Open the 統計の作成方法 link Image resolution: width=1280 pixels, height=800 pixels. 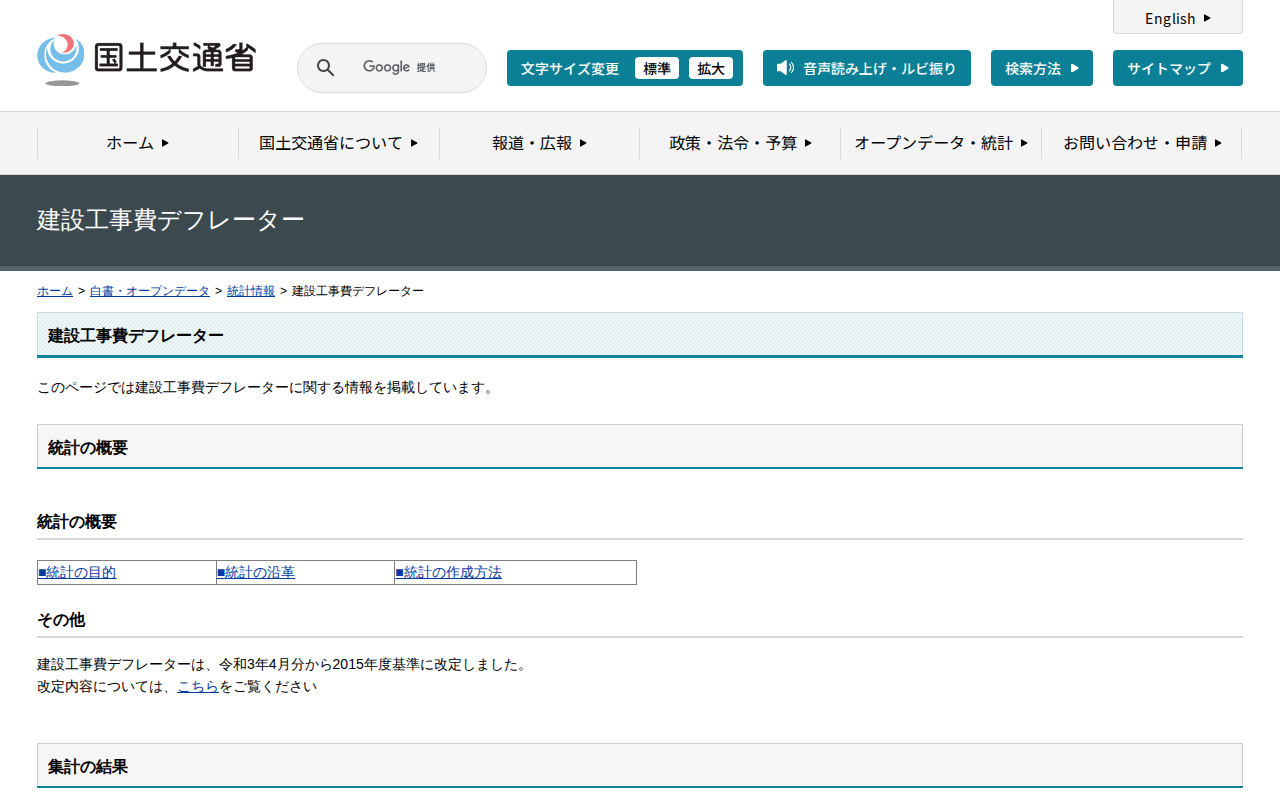click(x=449, y=573)
